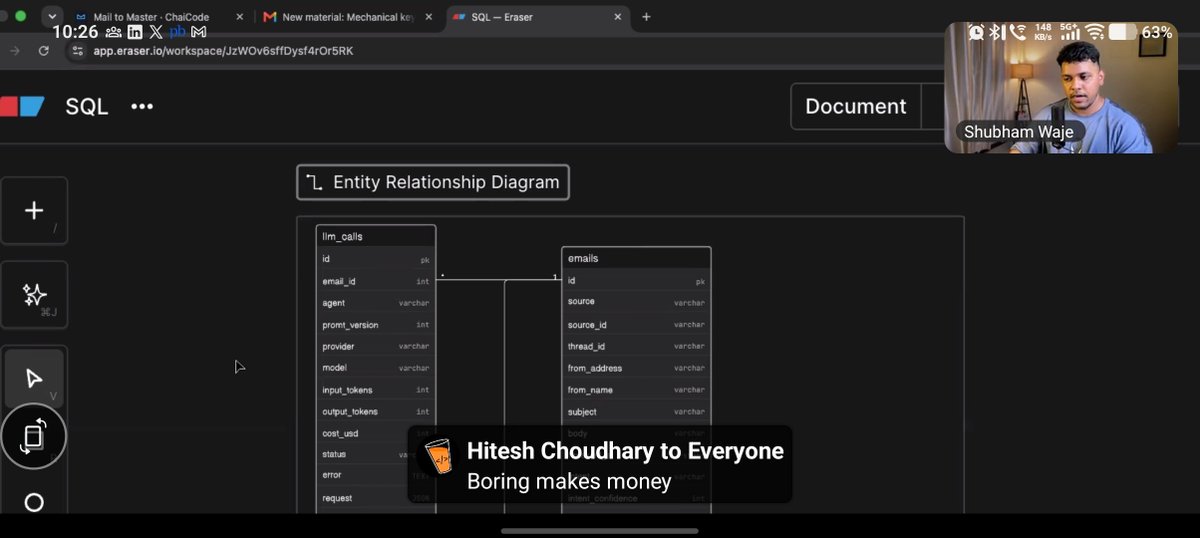Click the Entity Relationship Diagram corner icon

pyautogui.click(x=315, y=182)
